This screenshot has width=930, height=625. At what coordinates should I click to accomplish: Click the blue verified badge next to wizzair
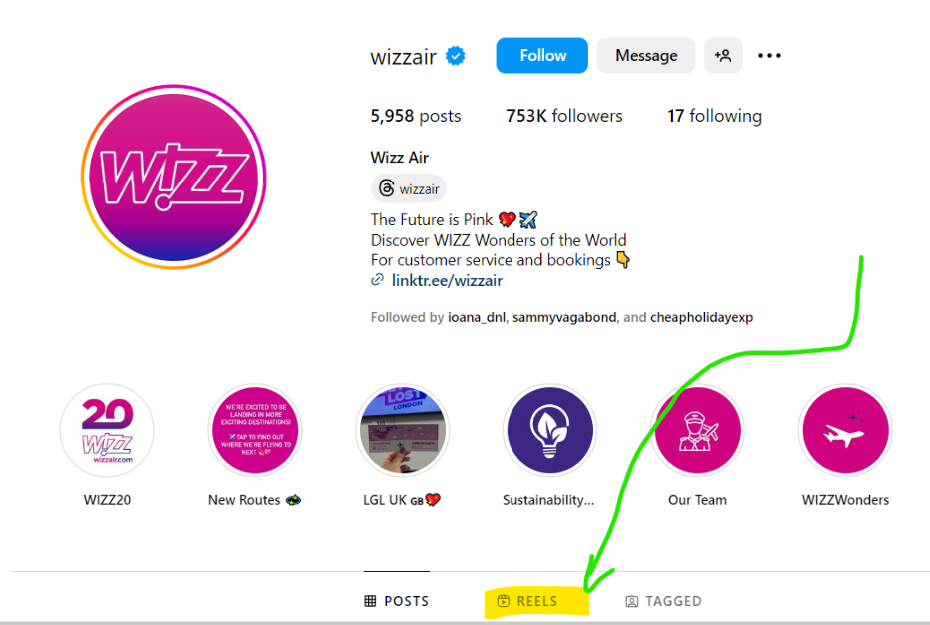tap(456, 57)
